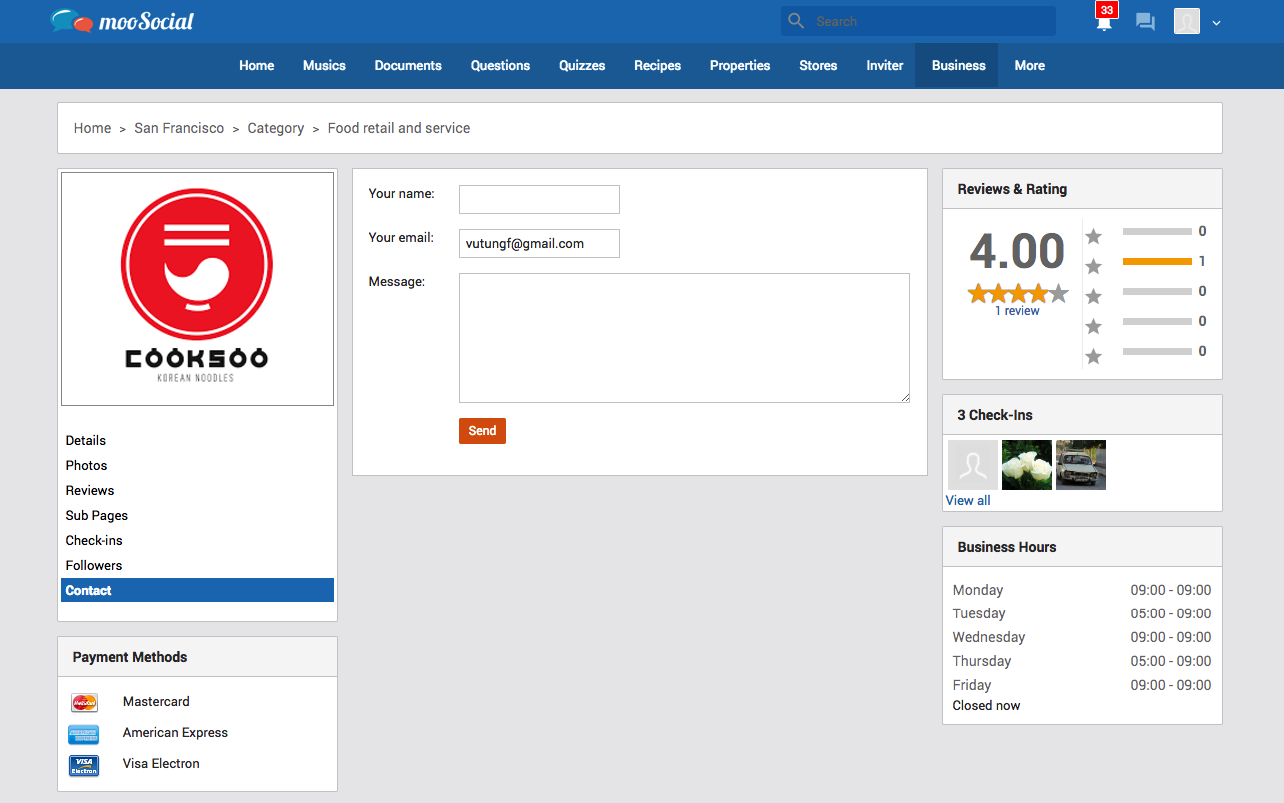The image size is (1284, 803).
Task: Click View all check-ins link
Action: tap(968, 500)
